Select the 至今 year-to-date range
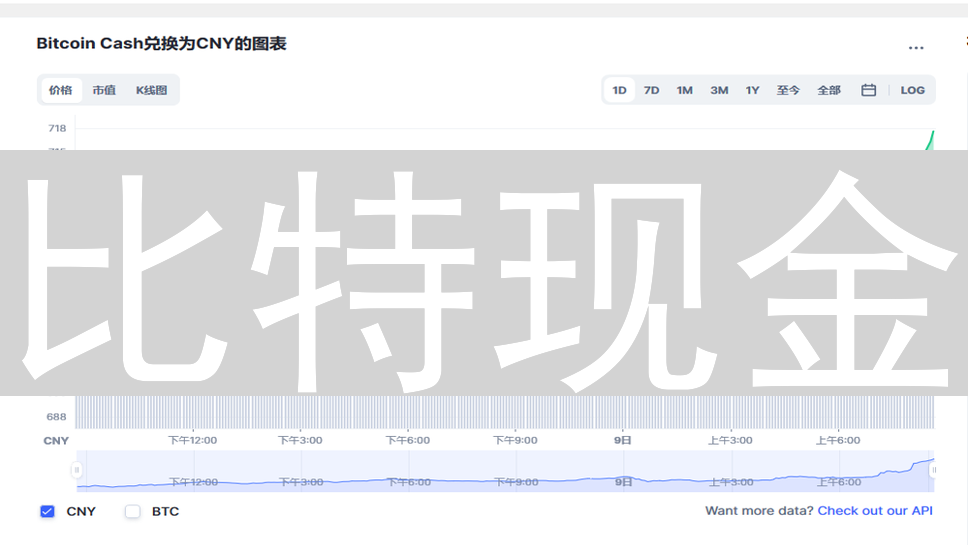Viewport: 968px width, 545px height. (x=788, y=90)
